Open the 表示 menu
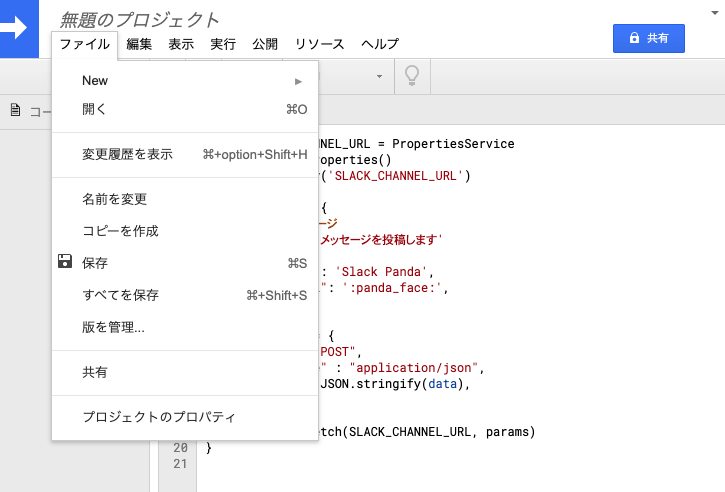 (181, 44)
